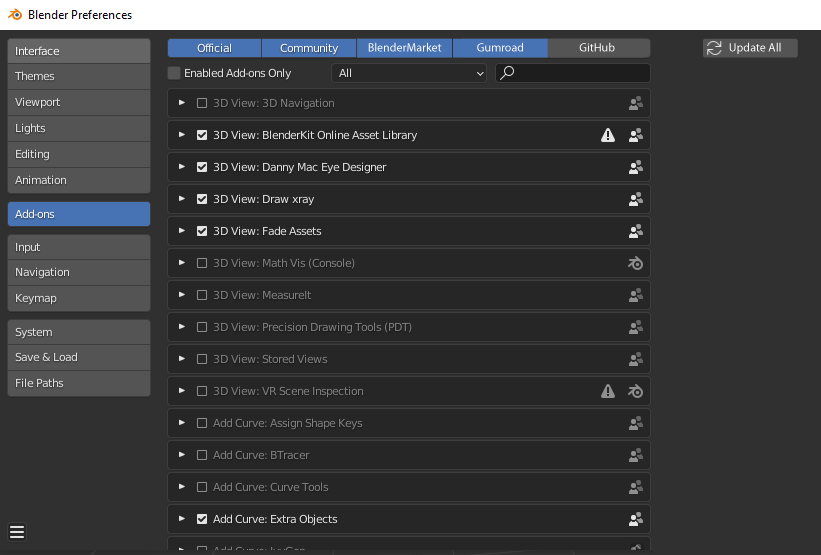821x555 pixels.
Task: Click community icon on BTracer row
Action: [x=636, y=455]
